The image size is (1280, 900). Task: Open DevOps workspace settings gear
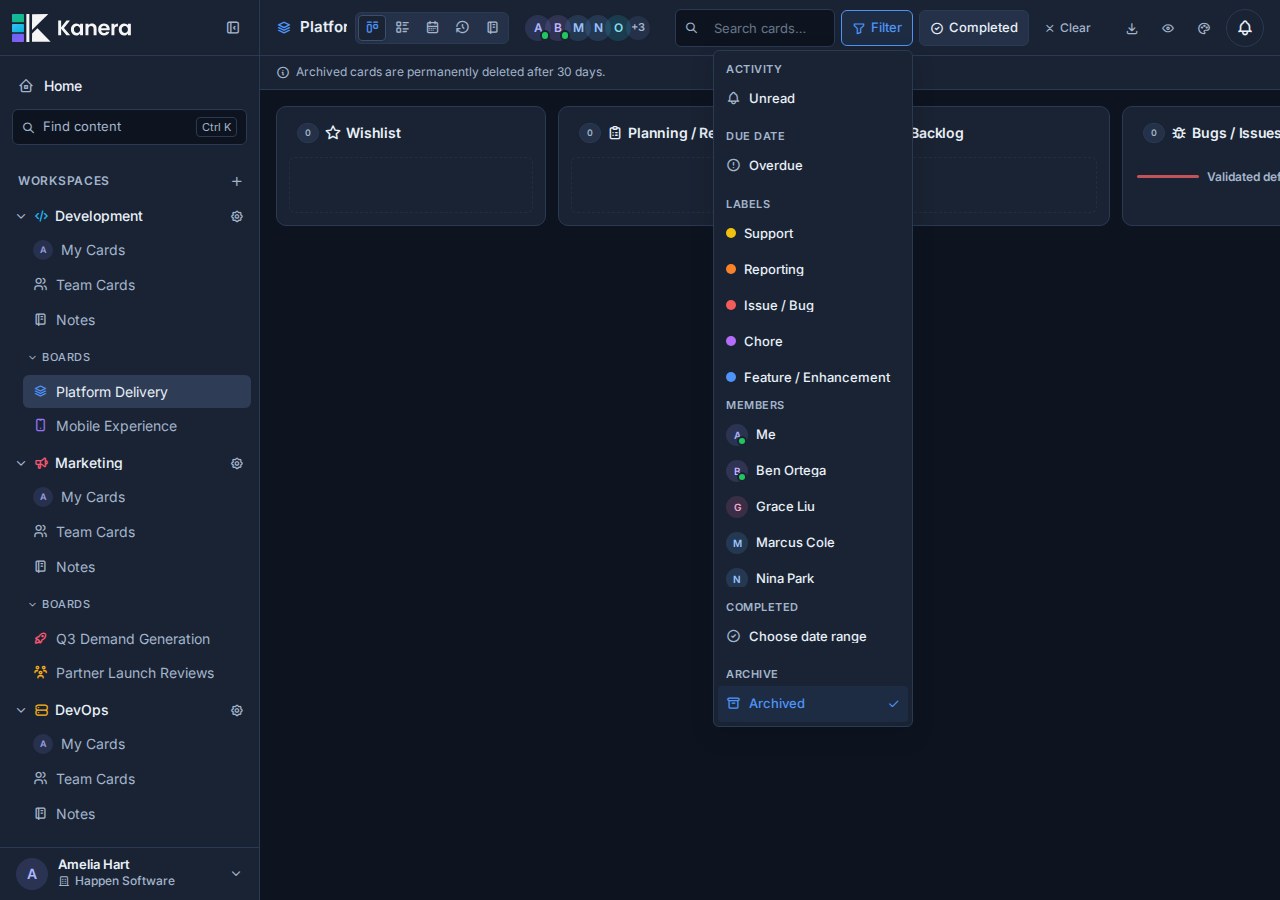(x=237, y=710)
